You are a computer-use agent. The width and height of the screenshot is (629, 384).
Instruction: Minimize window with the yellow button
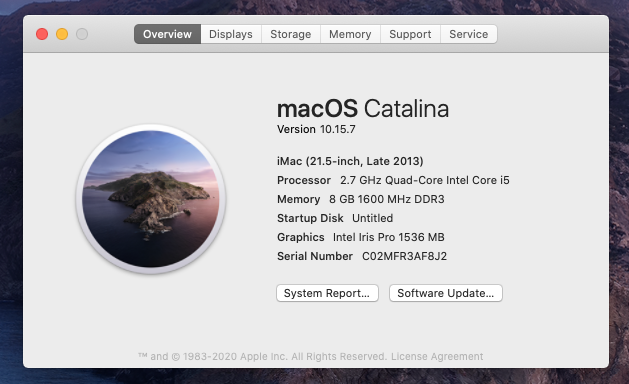click(62, 34)
